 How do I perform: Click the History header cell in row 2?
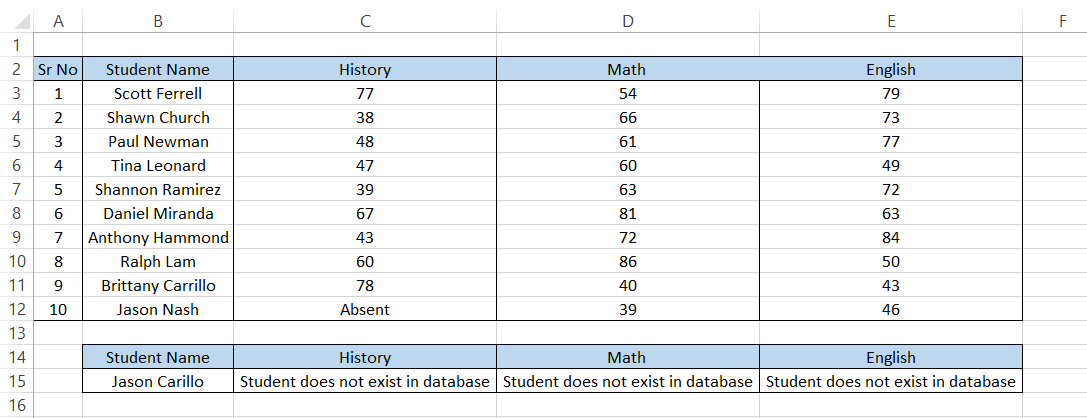point(365,69)
